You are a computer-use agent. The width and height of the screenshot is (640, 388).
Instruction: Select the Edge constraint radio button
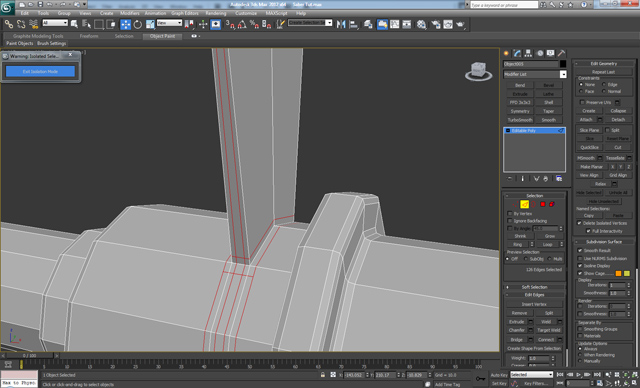(x=604, y=84)
